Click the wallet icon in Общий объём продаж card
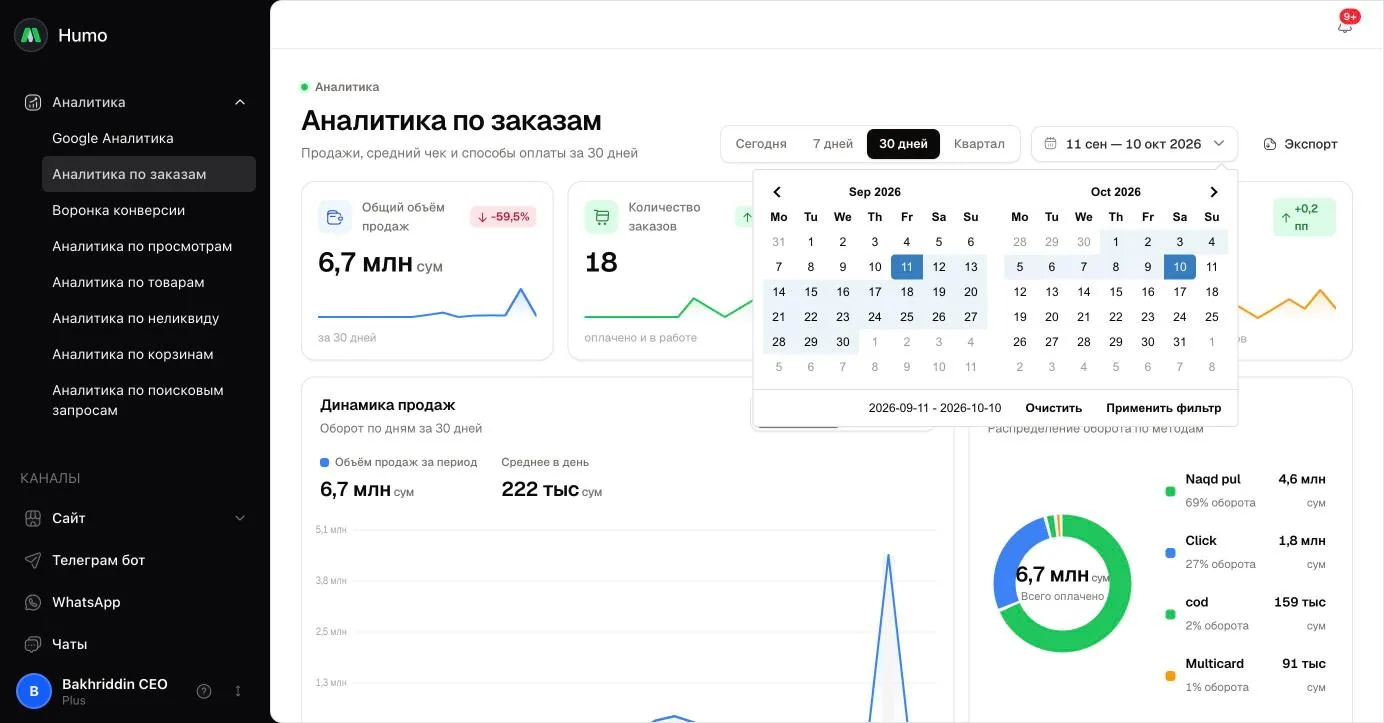 [x=335, y=216]
